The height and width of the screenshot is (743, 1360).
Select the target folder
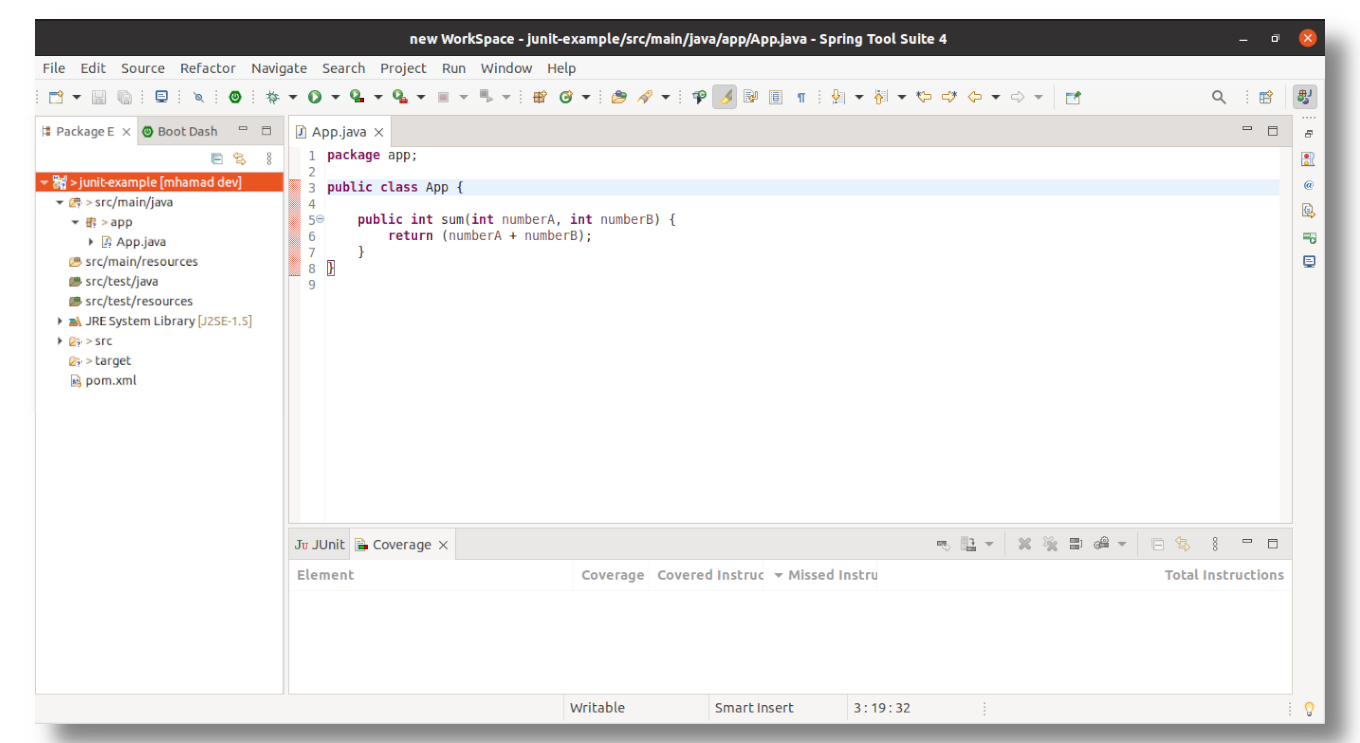tap(100, 361)
